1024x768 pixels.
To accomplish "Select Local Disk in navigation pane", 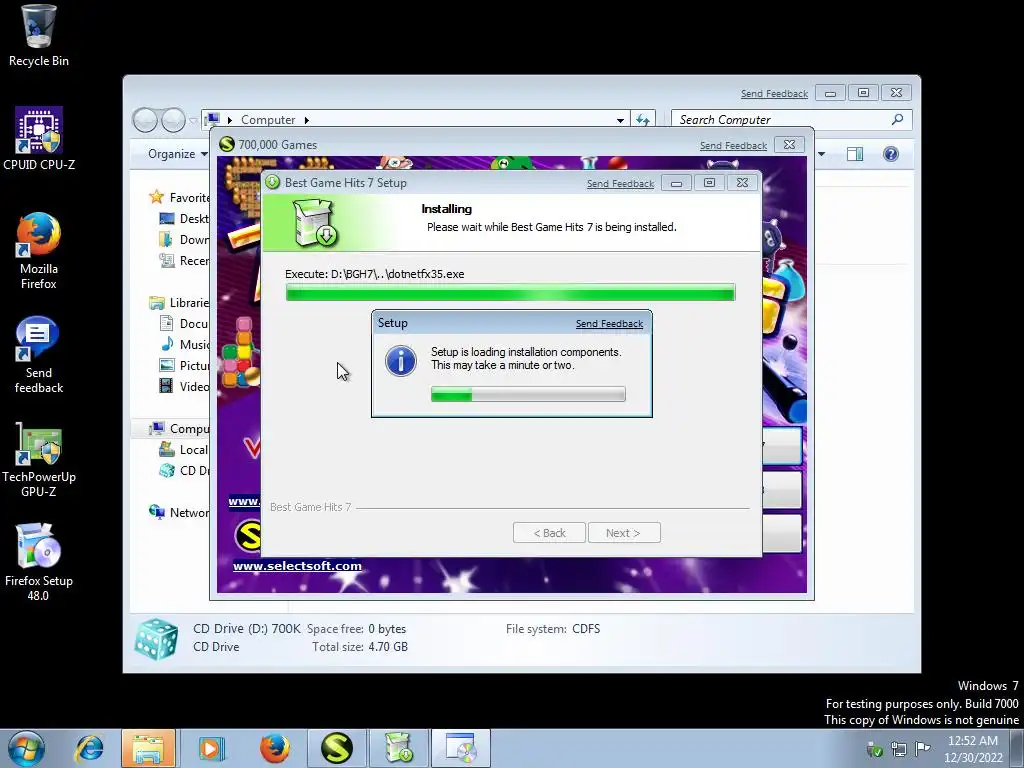I will pos(185,449).
